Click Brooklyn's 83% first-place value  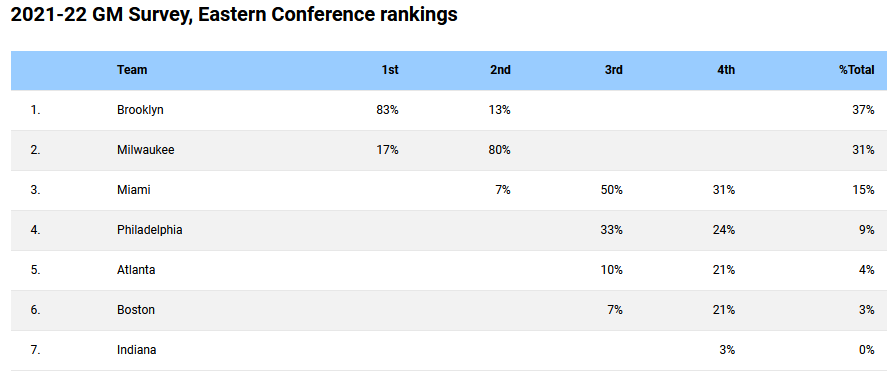coord(387,110)
